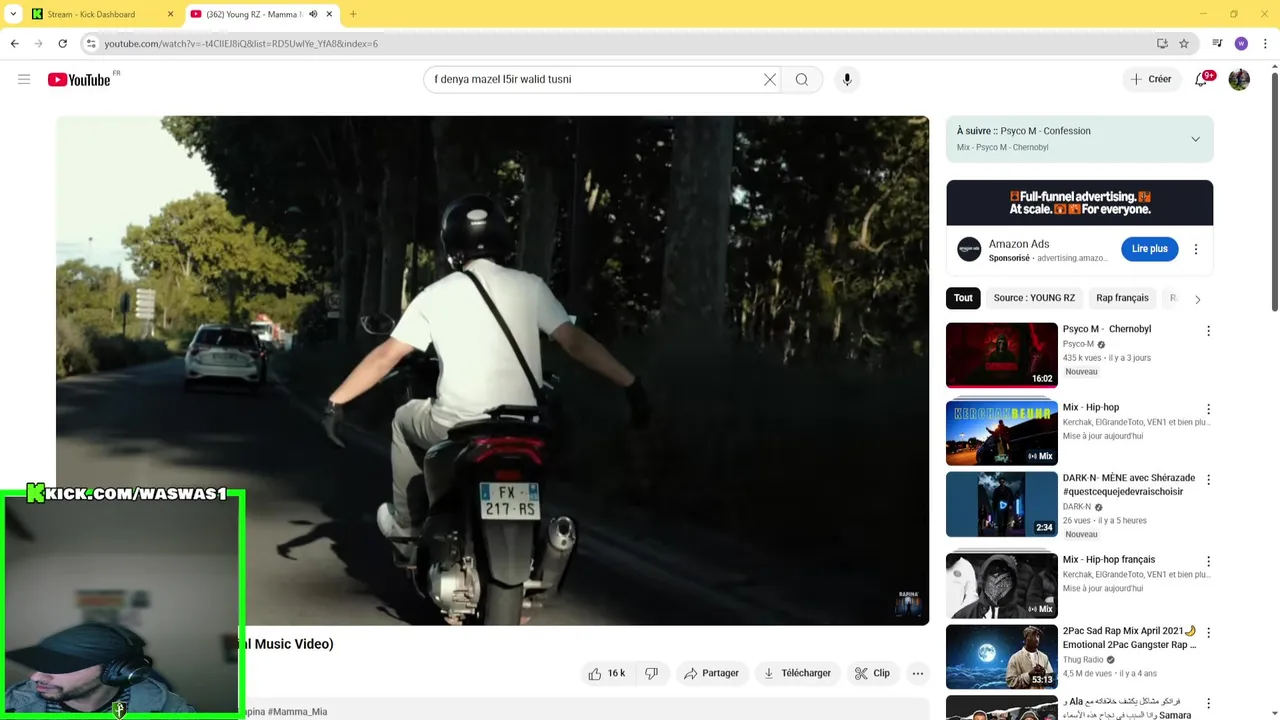The width and height of the screenshot is (1280, 720).
Task: Open Thug Radio channel link
Action: click(1083, 660)
